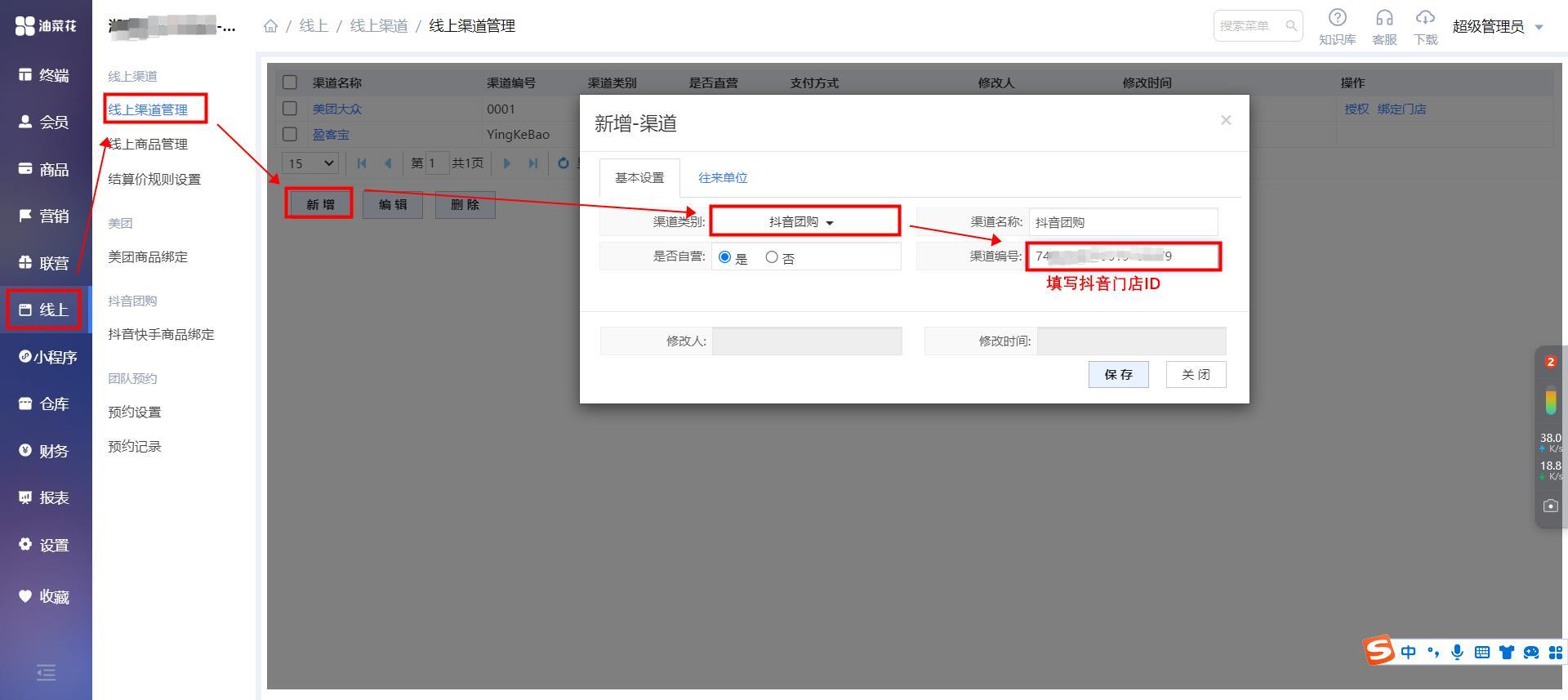Open the 财务 sidebar section
Viewport: 1568px width, 700px height.
click(x=46, y=451)
